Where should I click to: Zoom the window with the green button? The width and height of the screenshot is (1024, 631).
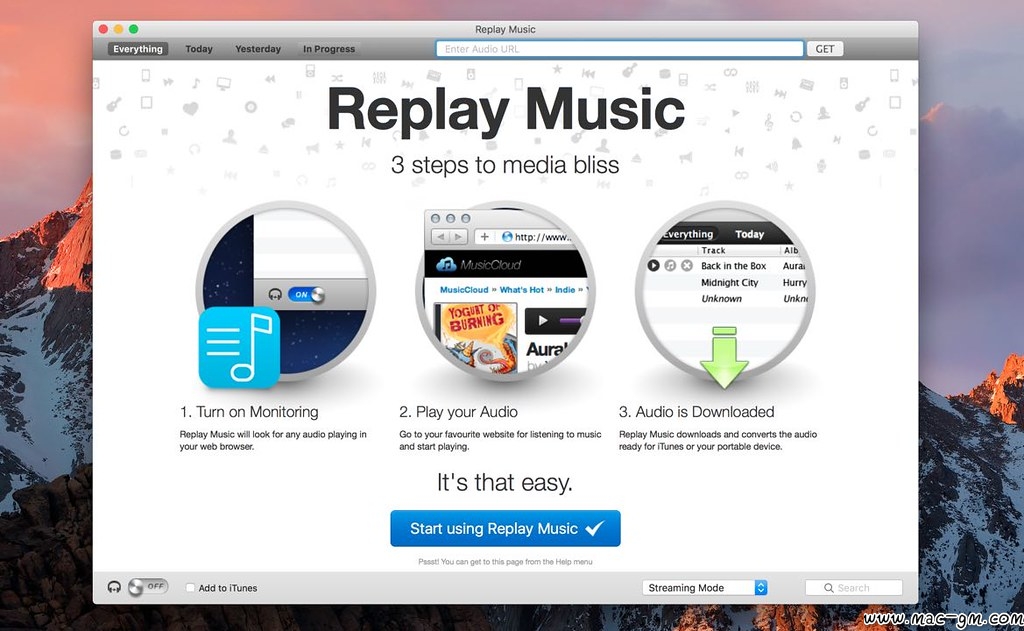pyautogui.click(x=133, y=29)
